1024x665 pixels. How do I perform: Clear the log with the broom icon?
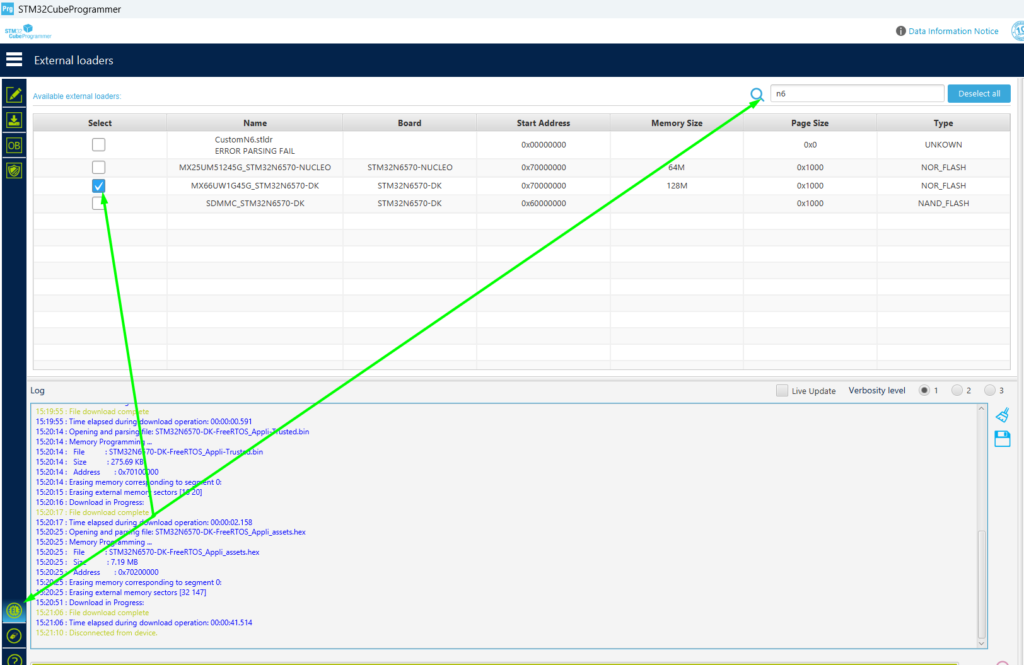[x=1002, y=415]
